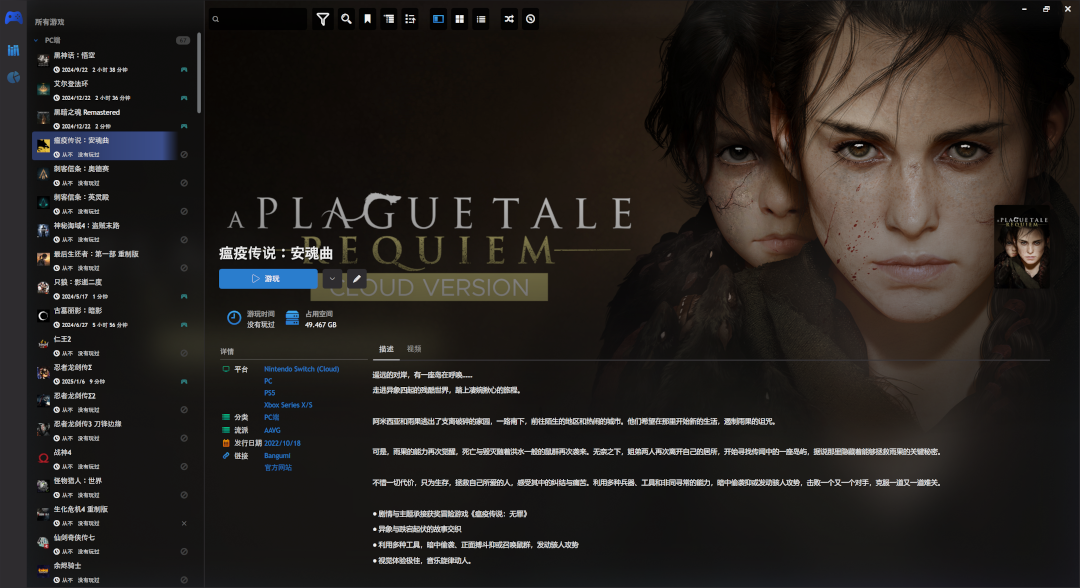This screenshot has height=588, width=1080.
Task: Click the blue 游玩 play button
Action: coord(268,279)
